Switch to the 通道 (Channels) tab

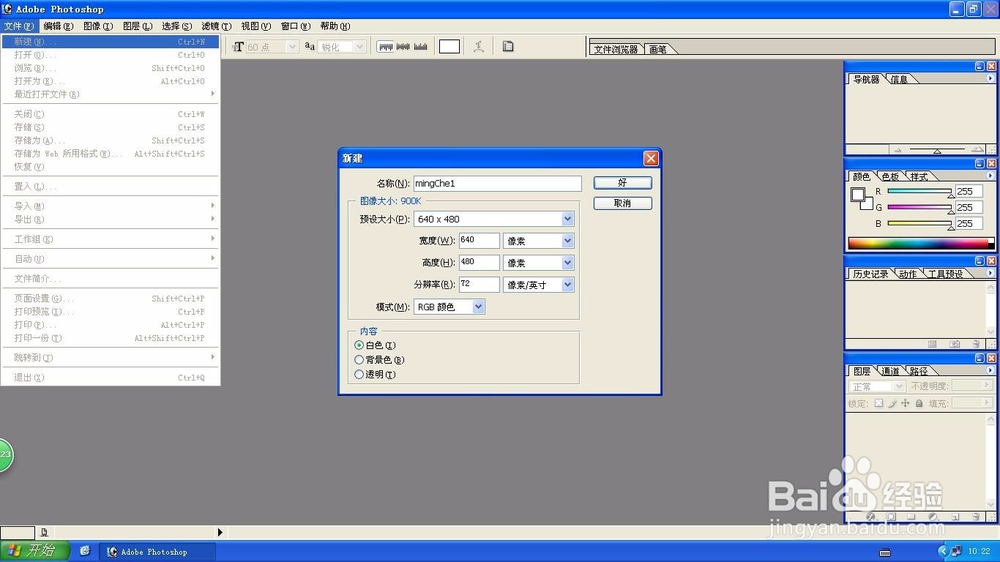890,371
